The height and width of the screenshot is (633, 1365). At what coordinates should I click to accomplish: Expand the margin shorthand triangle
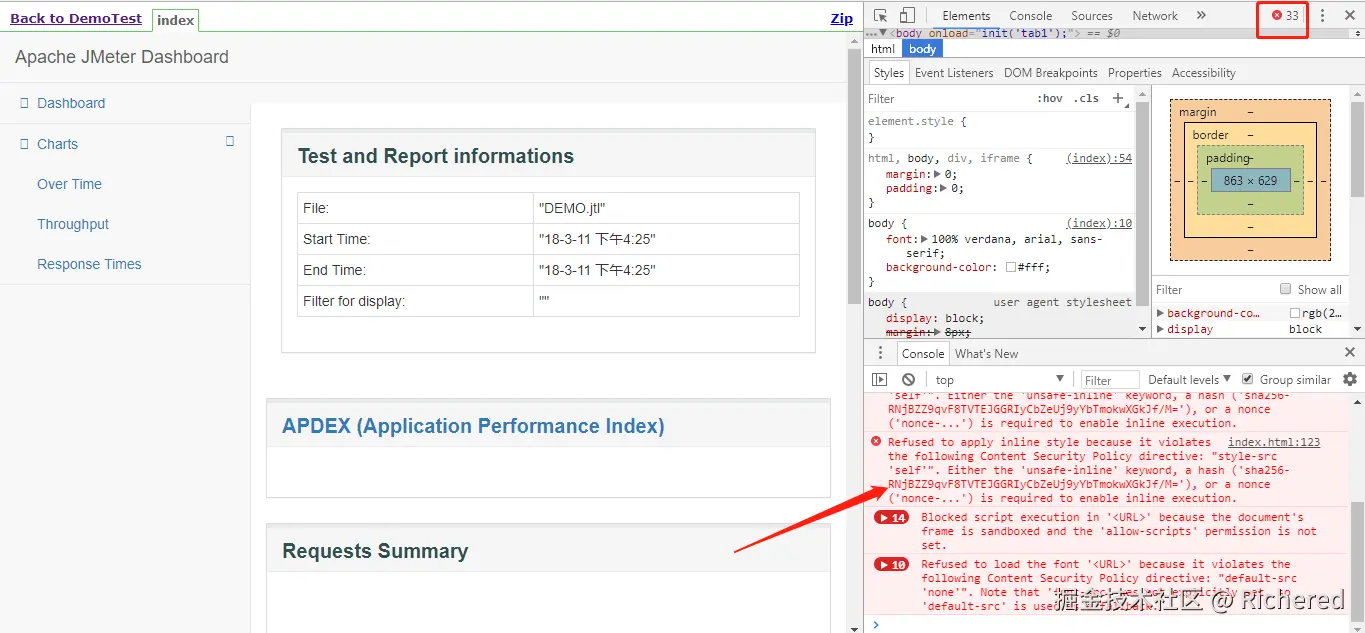click(937, 174)
